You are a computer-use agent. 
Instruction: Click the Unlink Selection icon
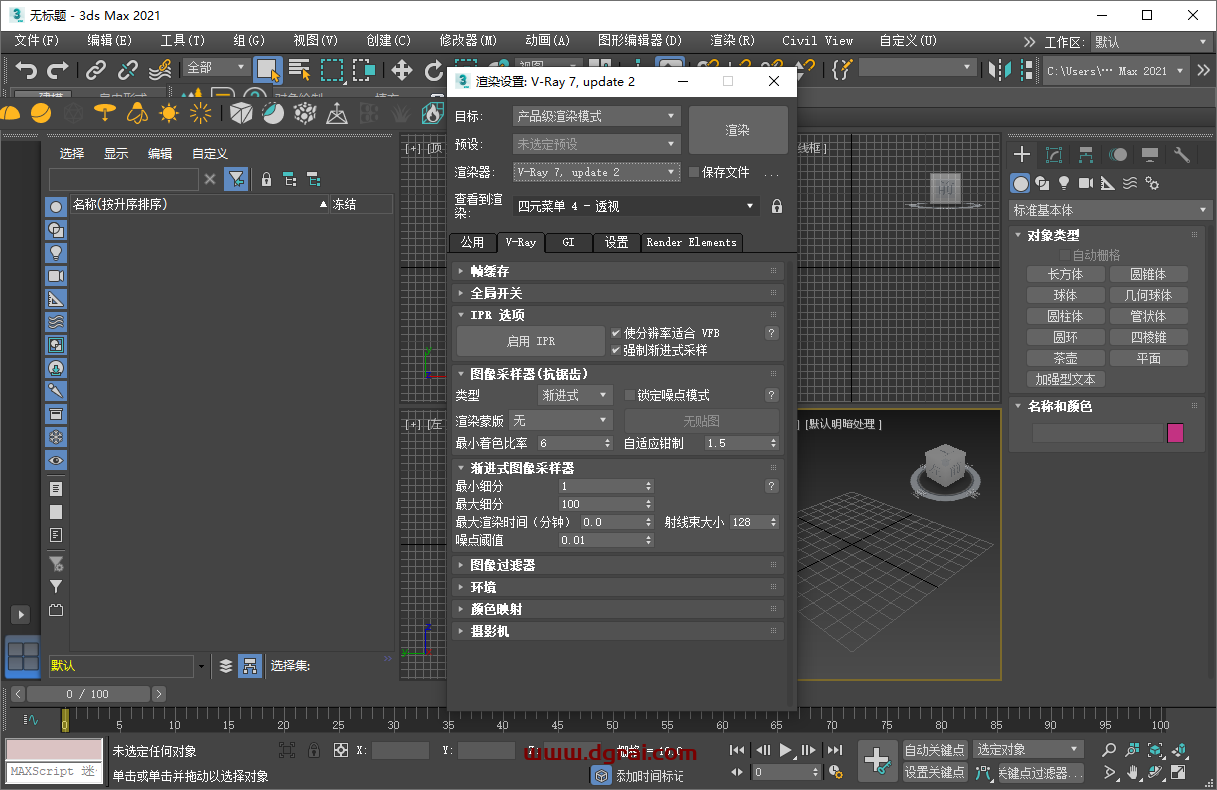[128, 69]
